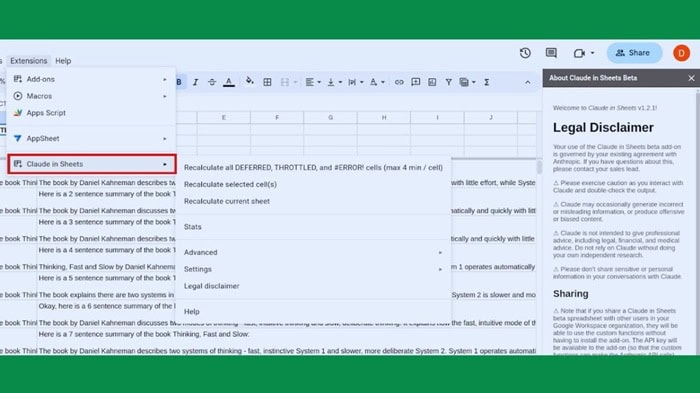Open Stats from Claude submenu

click(313, 227)
